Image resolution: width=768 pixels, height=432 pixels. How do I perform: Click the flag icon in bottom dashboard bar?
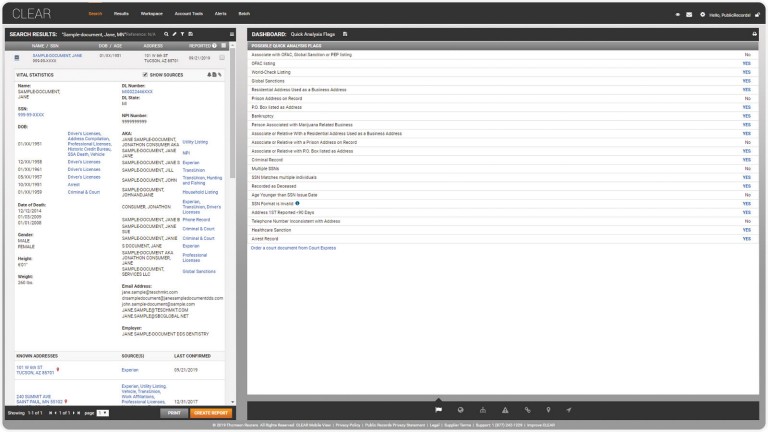point(438,410)
